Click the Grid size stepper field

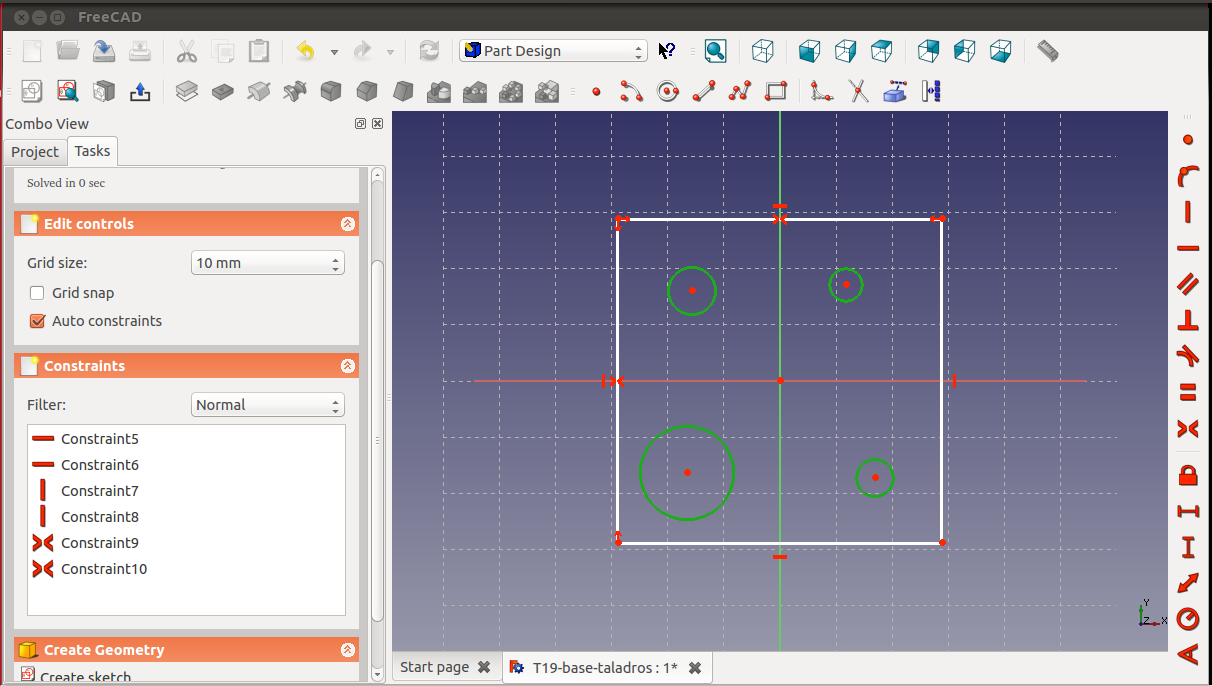(x=260, y=263)
